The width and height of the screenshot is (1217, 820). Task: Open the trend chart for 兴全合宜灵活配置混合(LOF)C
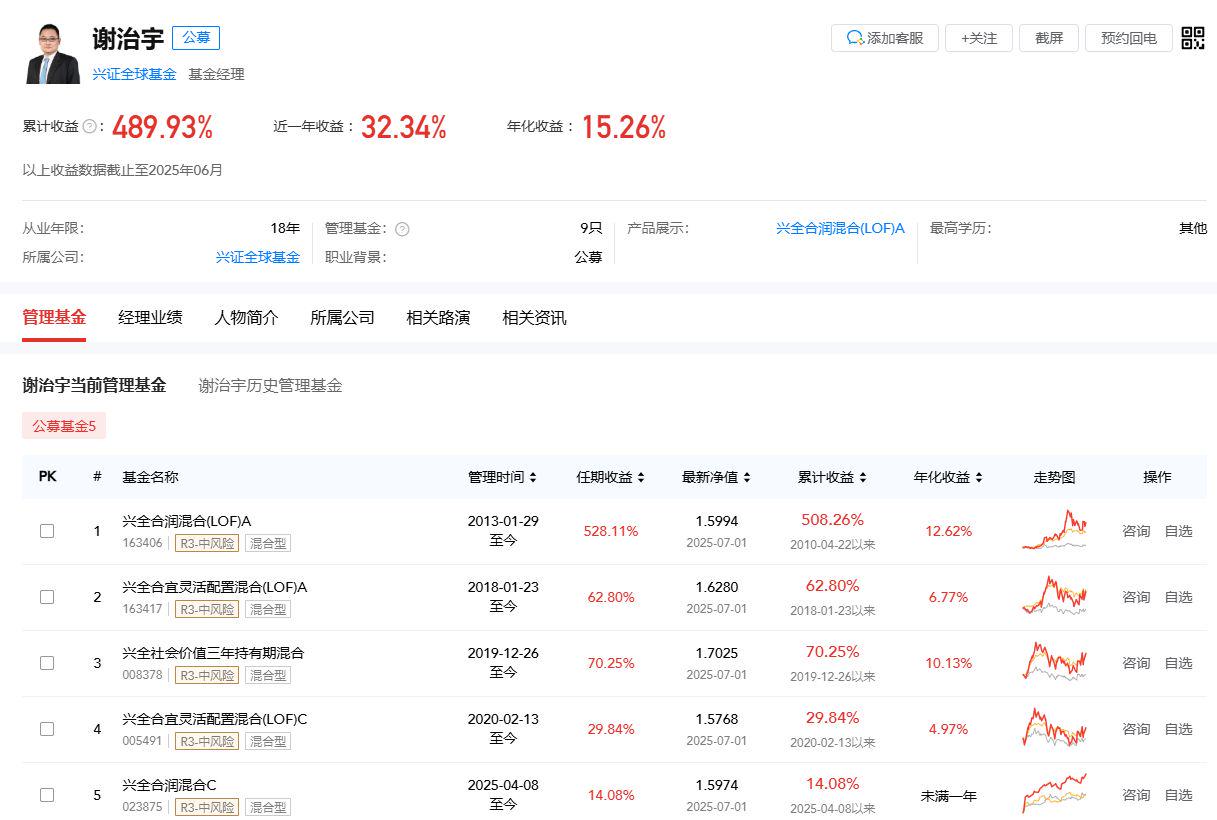coord(1054,729)
